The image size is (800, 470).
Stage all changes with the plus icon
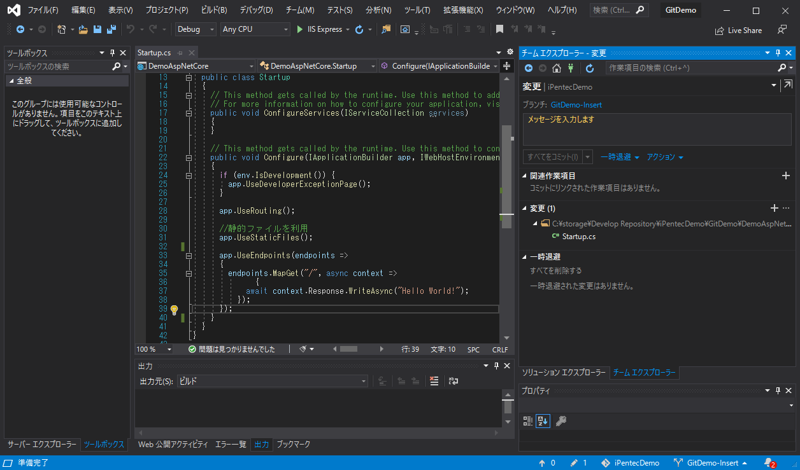coord(774,208)
